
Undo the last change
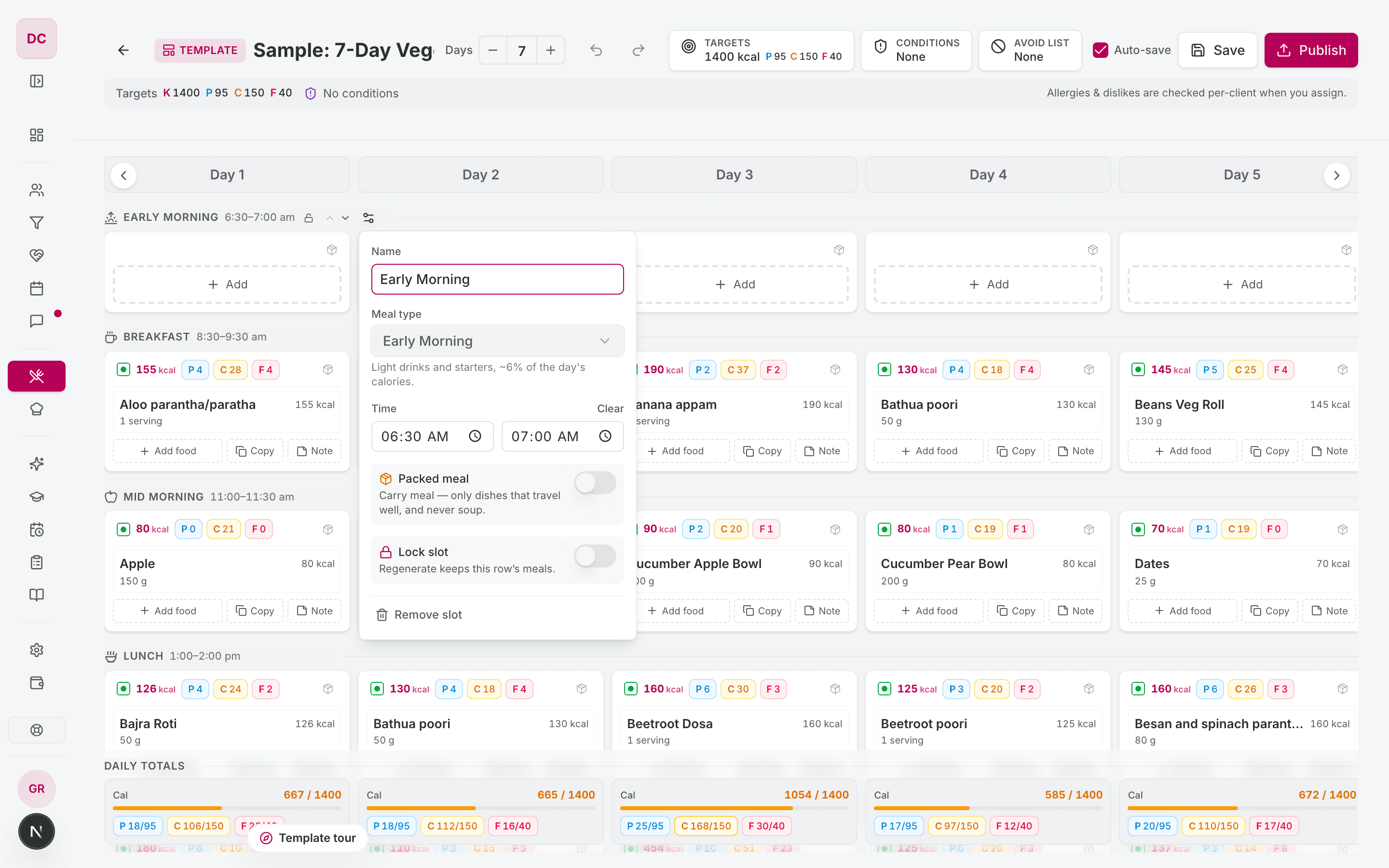click(596, 51)
